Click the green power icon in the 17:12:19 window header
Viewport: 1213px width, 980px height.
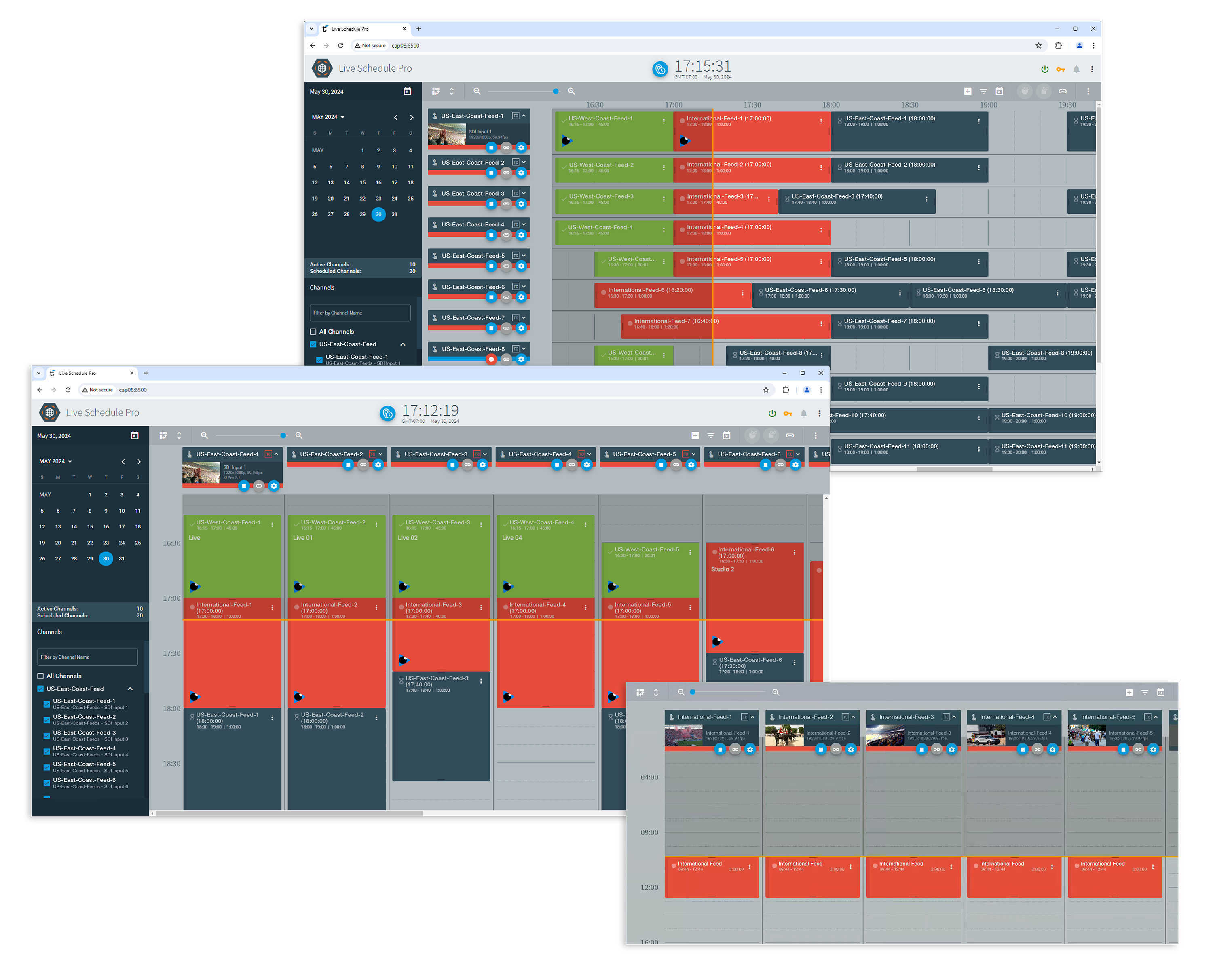pyautogui.click(x=771, y=413)
